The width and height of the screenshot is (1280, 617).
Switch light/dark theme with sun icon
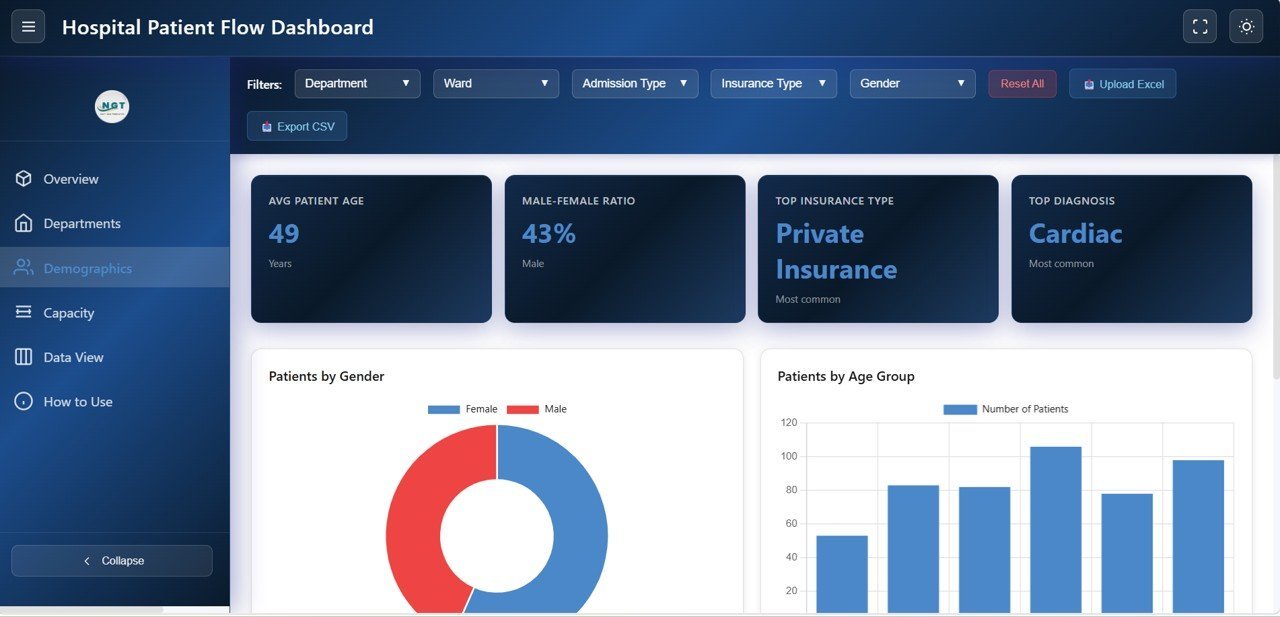coord(1246,27)
